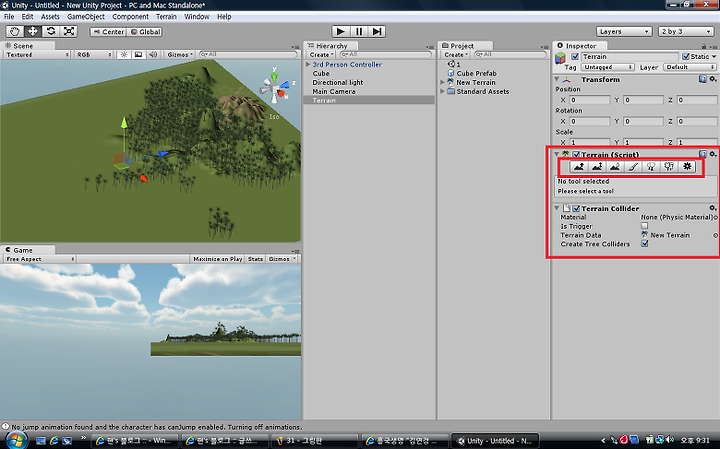The width and height of the screenshot is (720, 449).
Task: Open the 2 by 3 layout dropdown
Action: click(x=686, y=32)
